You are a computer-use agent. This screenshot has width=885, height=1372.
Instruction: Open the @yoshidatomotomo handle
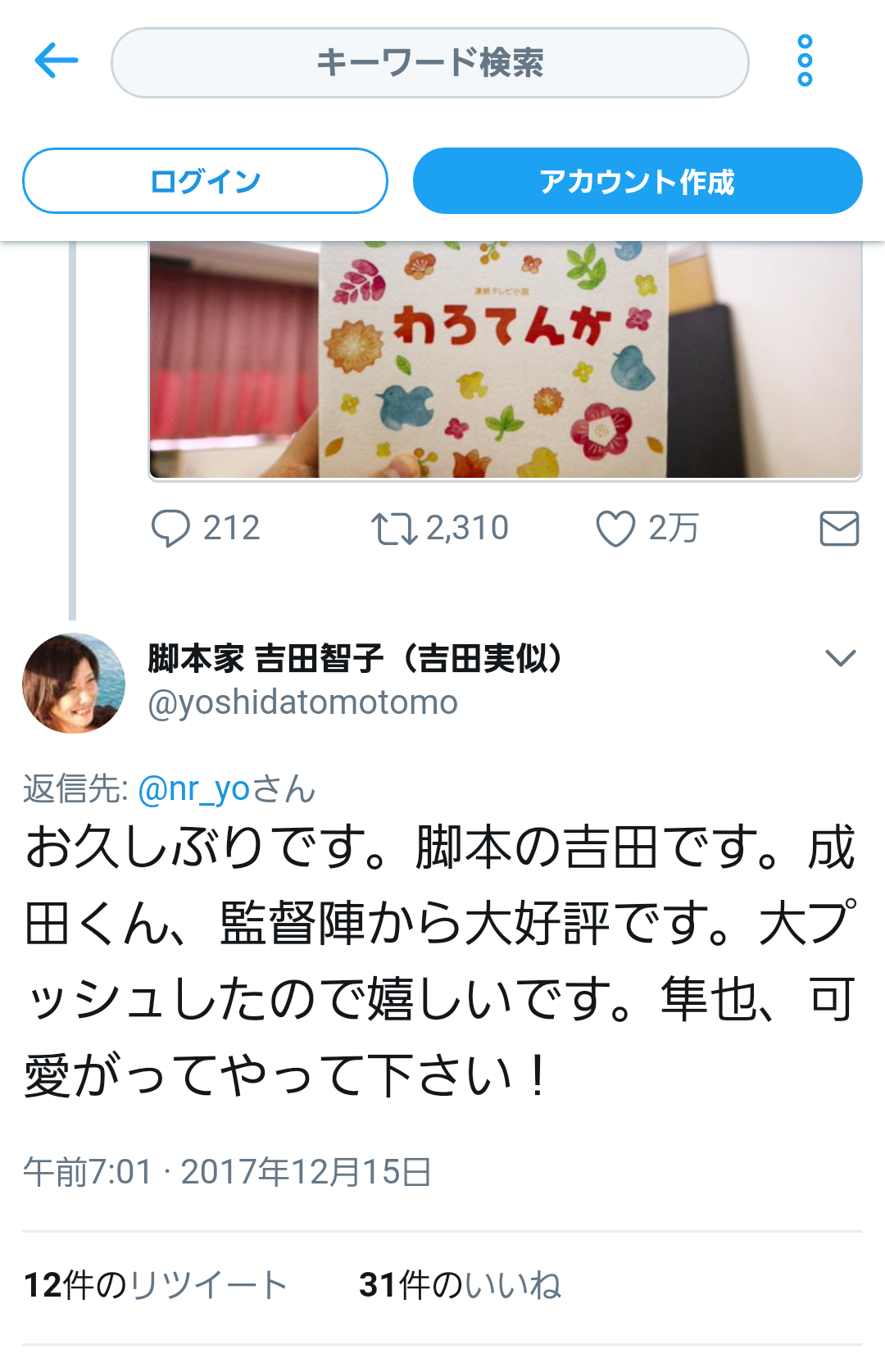coord(302,702)
